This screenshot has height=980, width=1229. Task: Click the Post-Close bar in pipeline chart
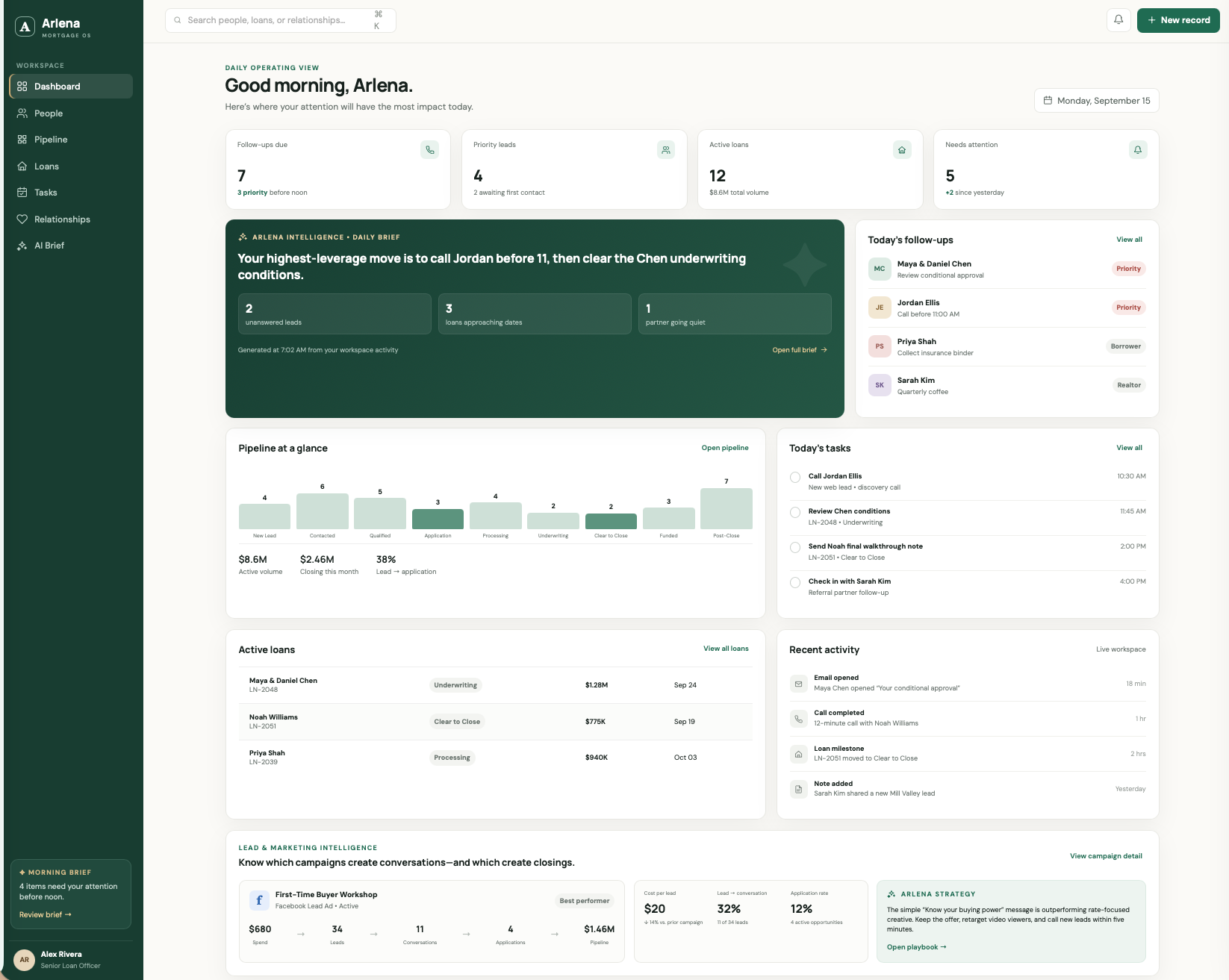pyautogui.click(x=726, y=508)
